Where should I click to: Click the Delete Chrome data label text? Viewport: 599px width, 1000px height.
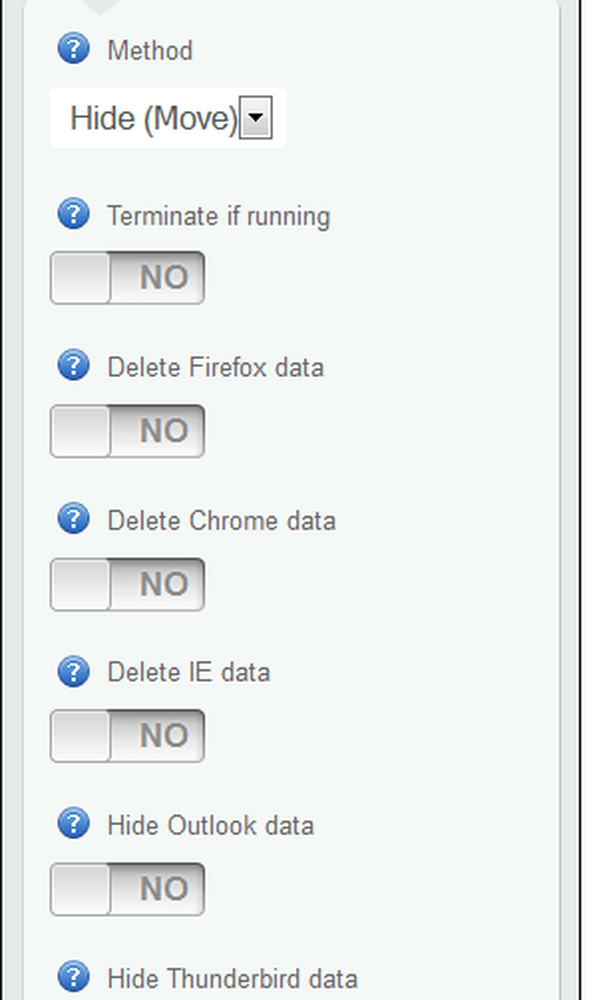click(221, 521)
